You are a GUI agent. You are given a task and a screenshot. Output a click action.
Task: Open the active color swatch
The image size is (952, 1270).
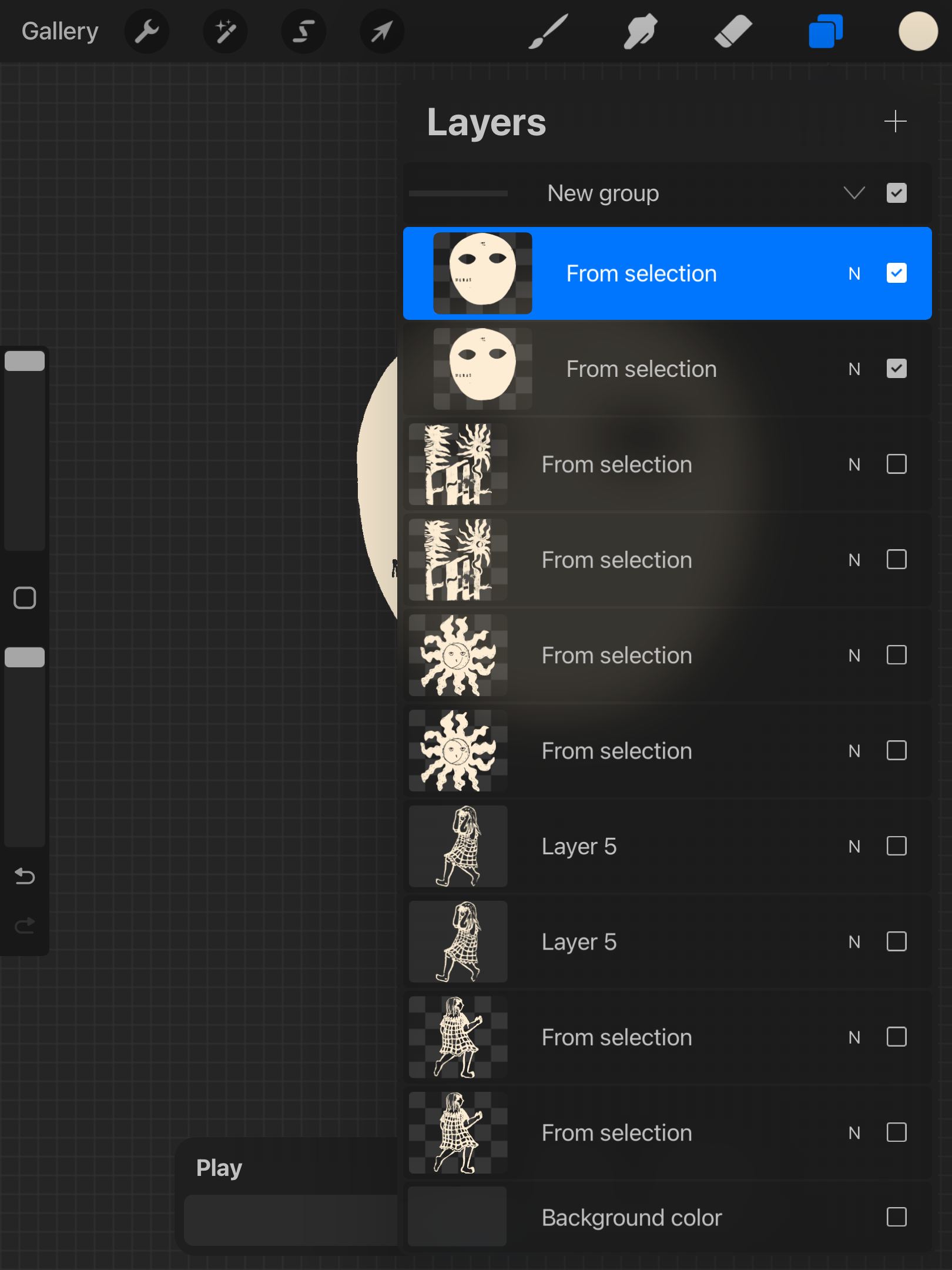tap(918, 31)
